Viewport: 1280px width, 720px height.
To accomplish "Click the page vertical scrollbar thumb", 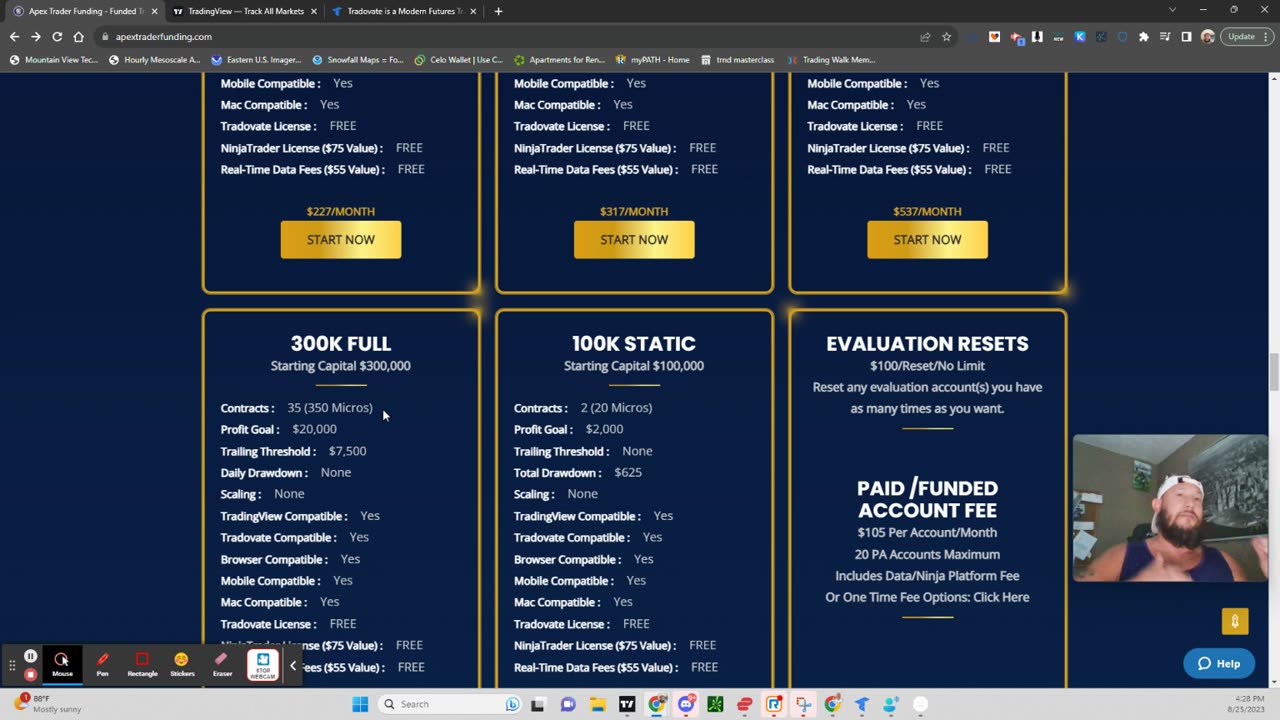I will 1274,373.
